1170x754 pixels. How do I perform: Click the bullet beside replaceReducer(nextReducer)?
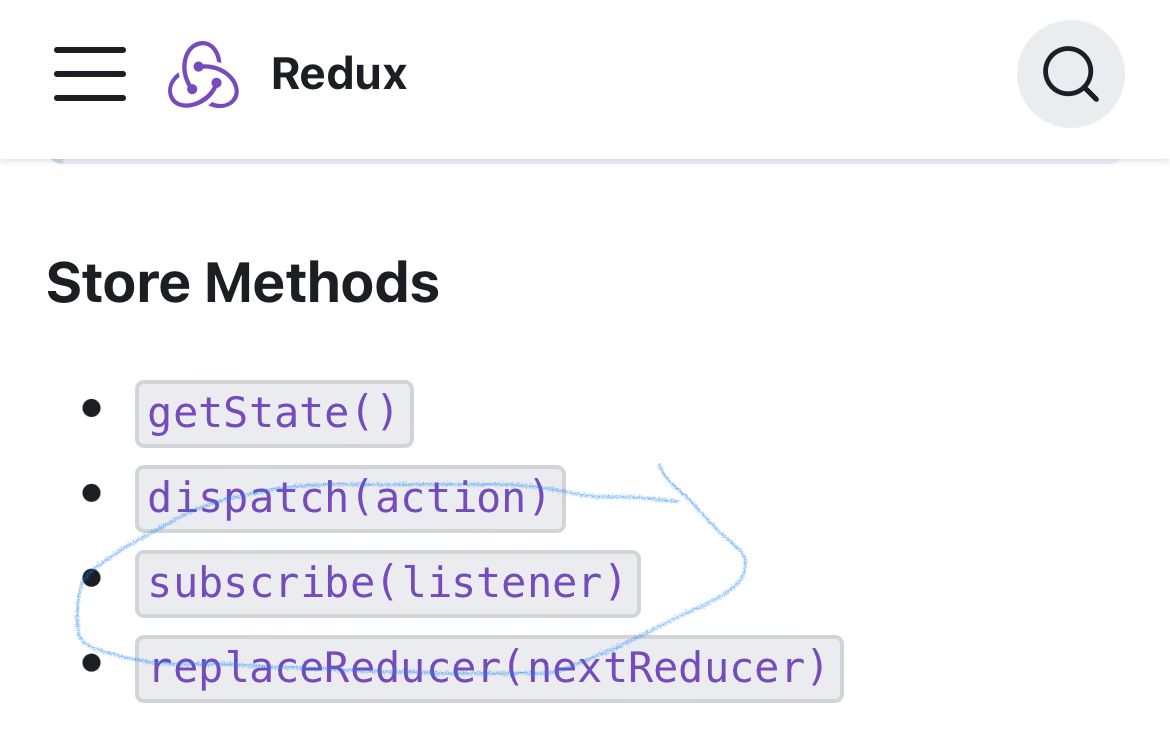(92, 662)
